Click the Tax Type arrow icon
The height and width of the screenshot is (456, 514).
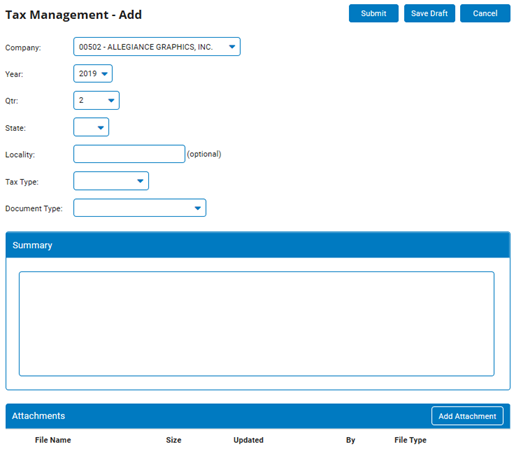coord(140,181)
